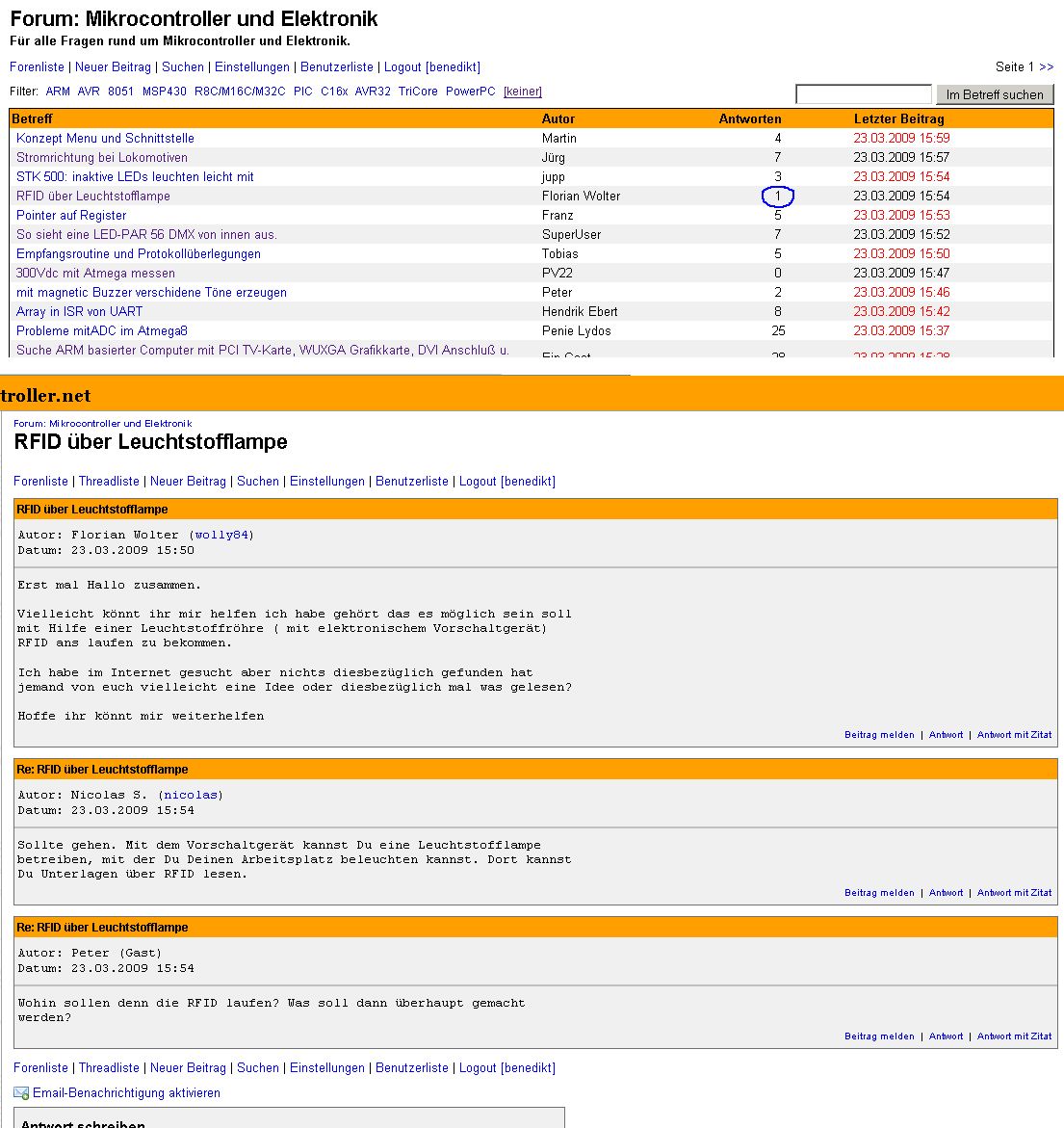Open thread Empfangsroutine und Protokollüberlegungen
Viewport: 1064px width, 1128px height.
[x=138, y=254]
